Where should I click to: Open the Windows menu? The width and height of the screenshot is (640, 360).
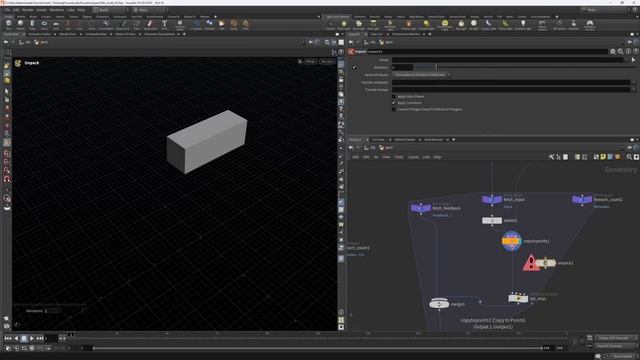[x=56, y=10]
